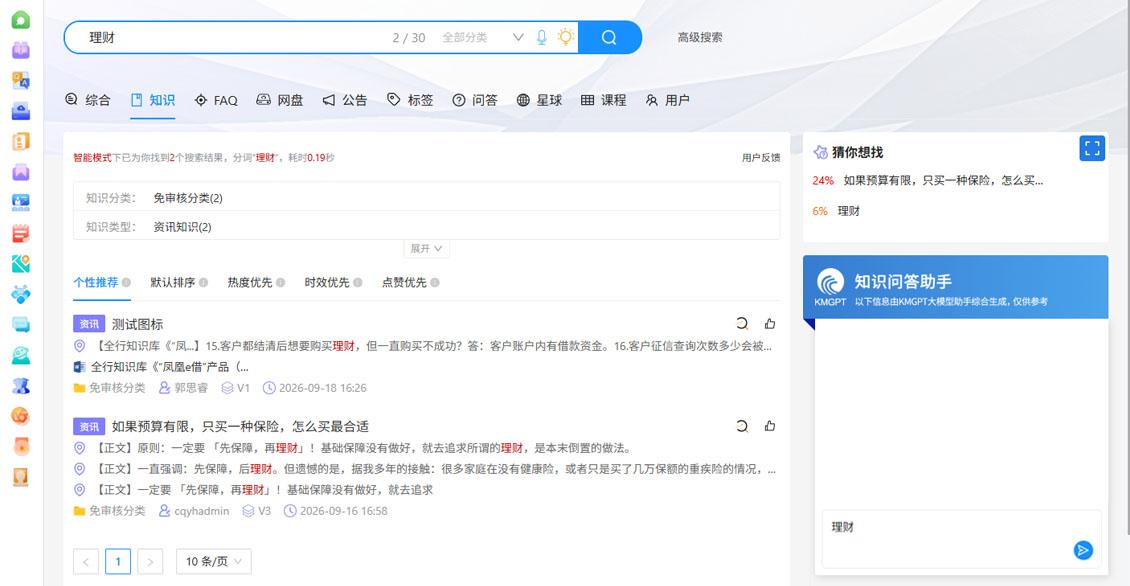Viewport: 1130px width, 586px height.
Task: Switch to the 网盘 search tab
Action: [x=280, y=100]
